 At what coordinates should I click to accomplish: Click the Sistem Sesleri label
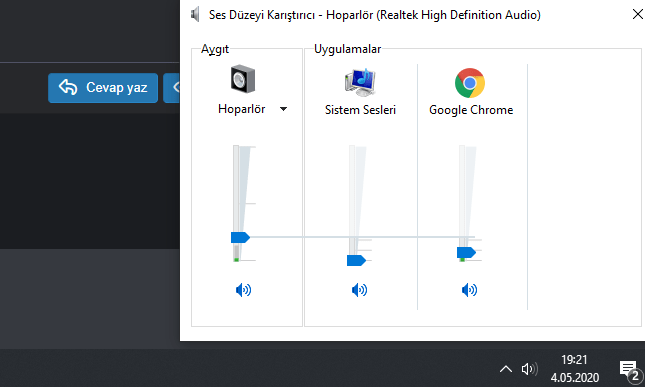360,110
